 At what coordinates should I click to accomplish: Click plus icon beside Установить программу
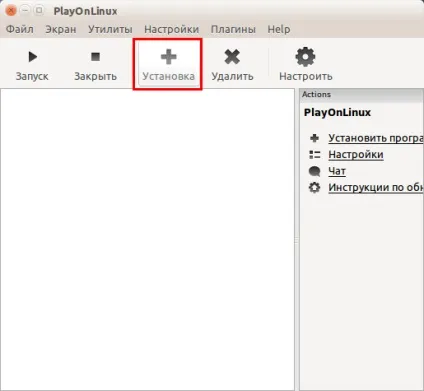click(314, 138)
